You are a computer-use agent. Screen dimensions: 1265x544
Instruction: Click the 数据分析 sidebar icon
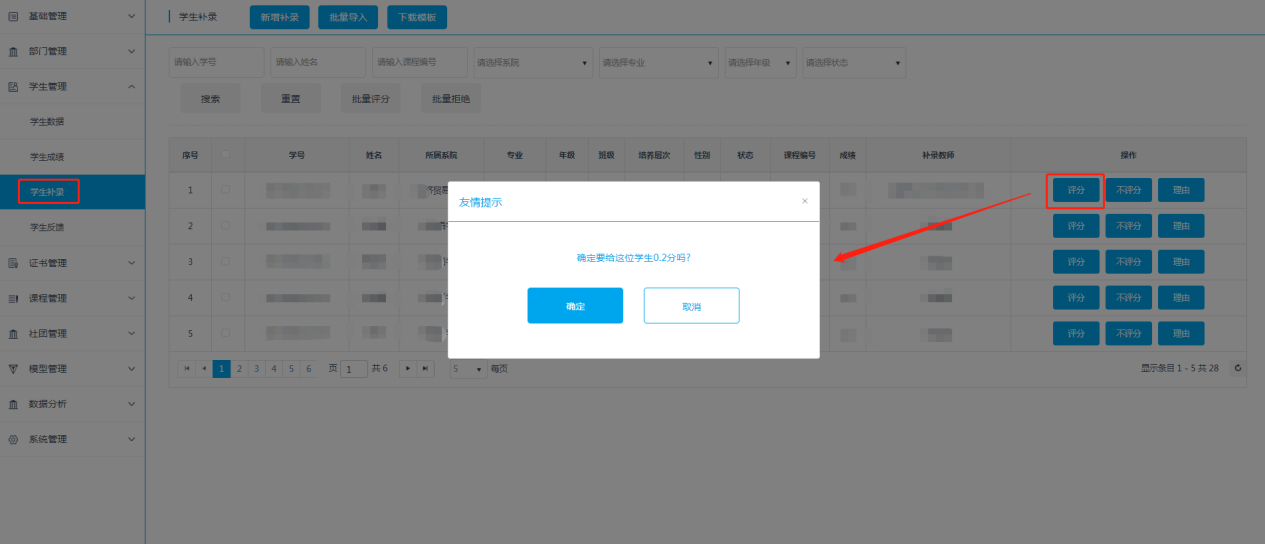click(13, 404)
